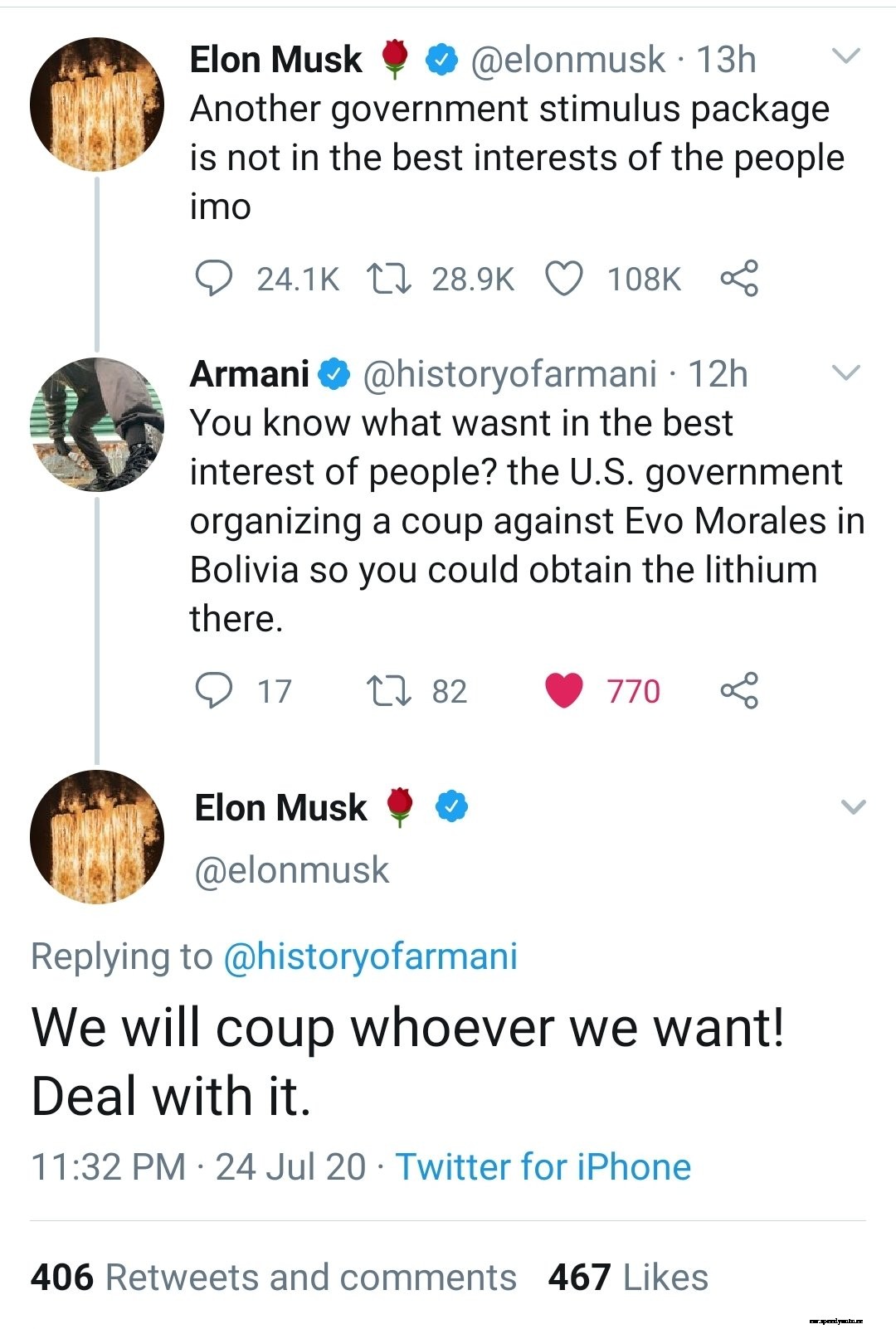Open Elon Musk's avatar on reply tweet
The image size is (896, 1329).
(x=97, y=836)
